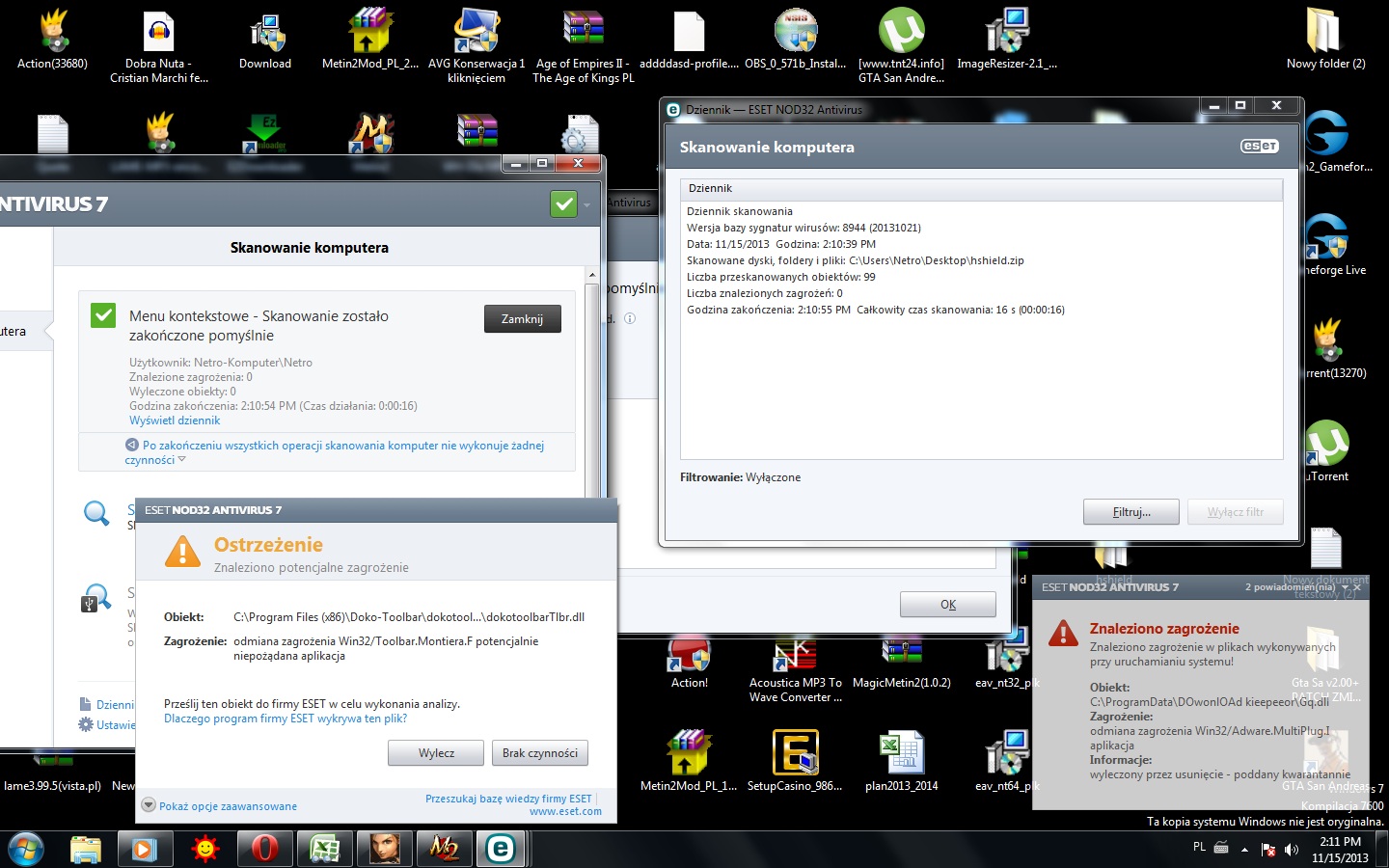Click the magnifier smart scan icon
Viewport: 1389px width, 868px height.
tap(96, 513)
